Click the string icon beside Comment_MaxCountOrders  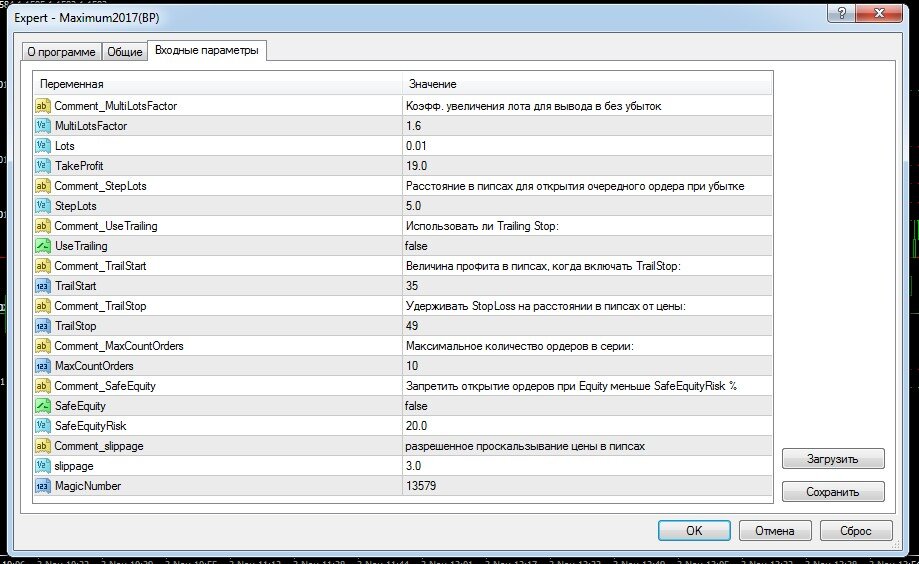[x=43, y=346]
